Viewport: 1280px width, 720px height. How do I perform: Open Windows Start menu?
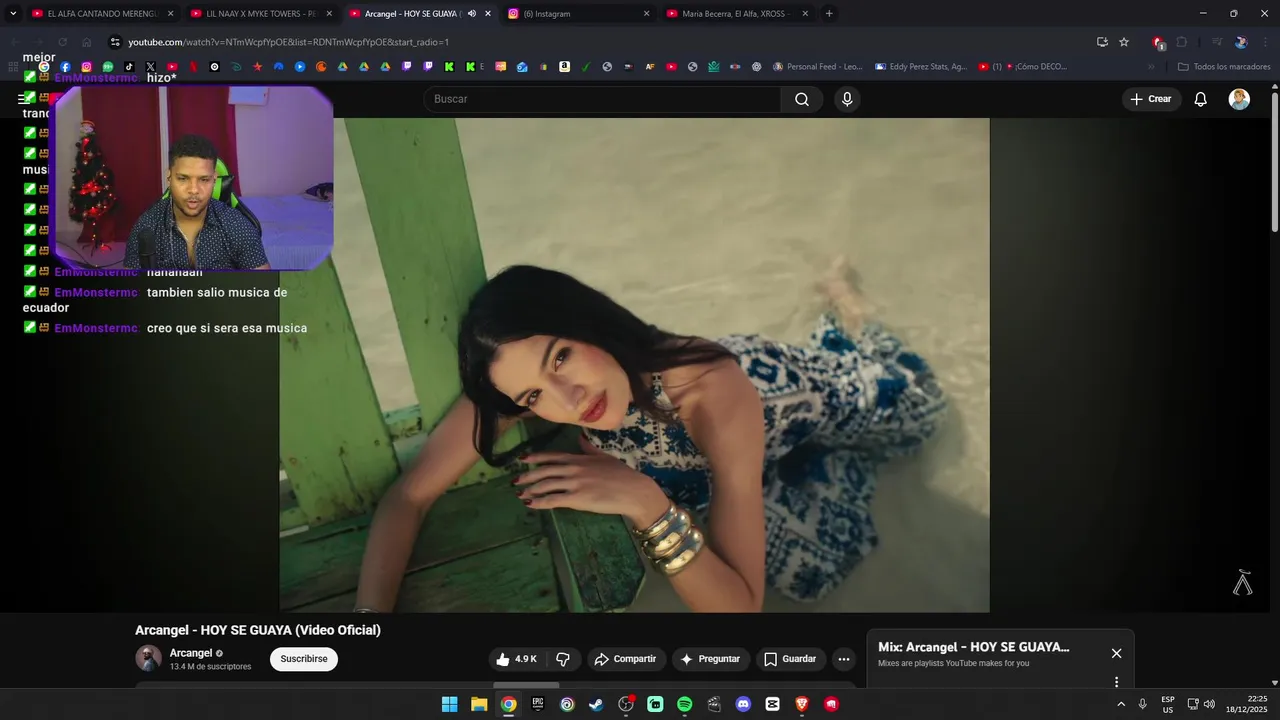click(x=450, y=704)
